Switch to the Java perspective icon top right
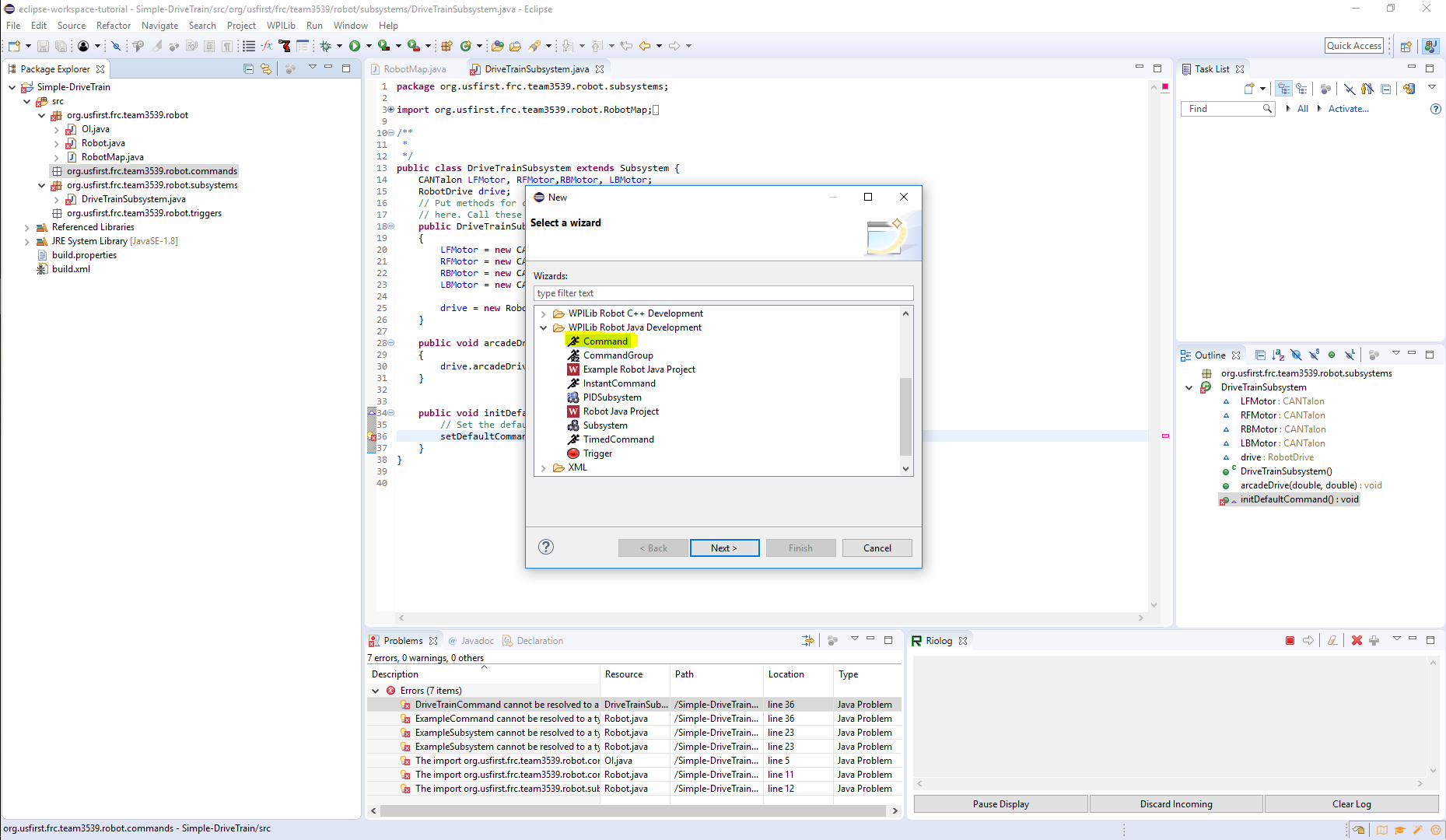Viewport: 1446px width, 840px height. pos(1431,46)
